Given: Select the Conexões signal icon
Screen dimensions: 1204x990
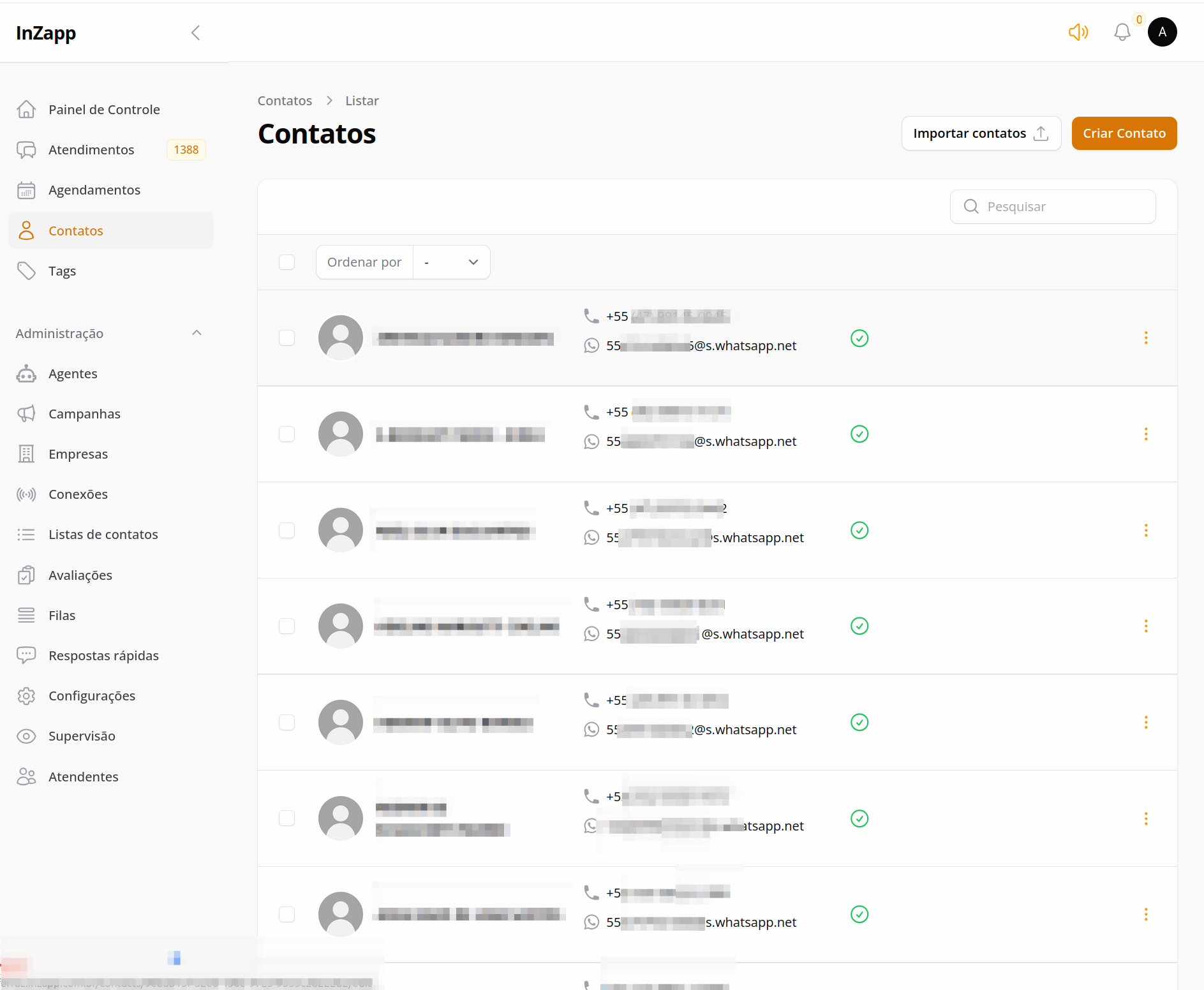Looking at the screenshot, I should click(x=26, y=494).
